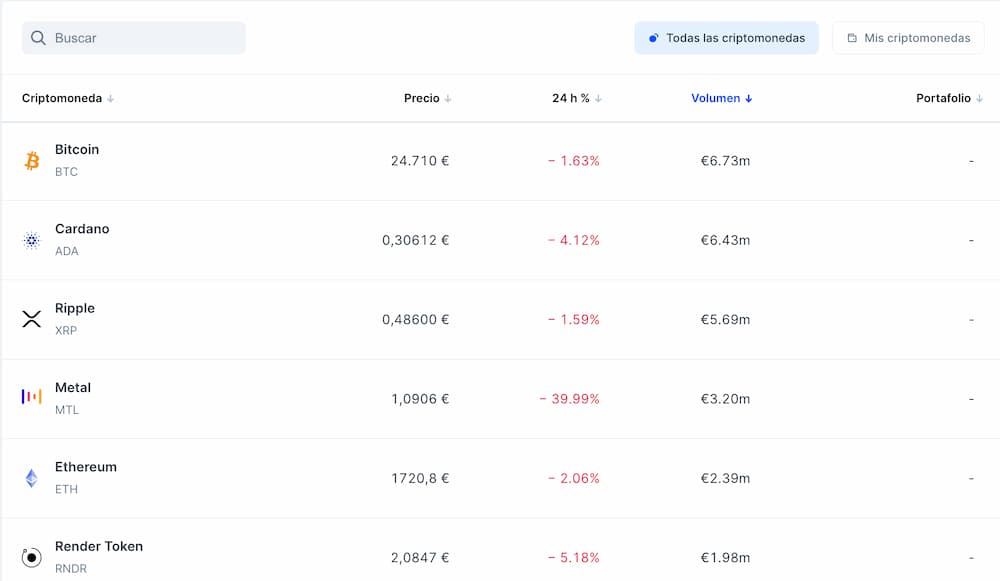
Task: Click Ethereum price 1720,8 €
Action: pyautogui.click(x=420, y=478)
